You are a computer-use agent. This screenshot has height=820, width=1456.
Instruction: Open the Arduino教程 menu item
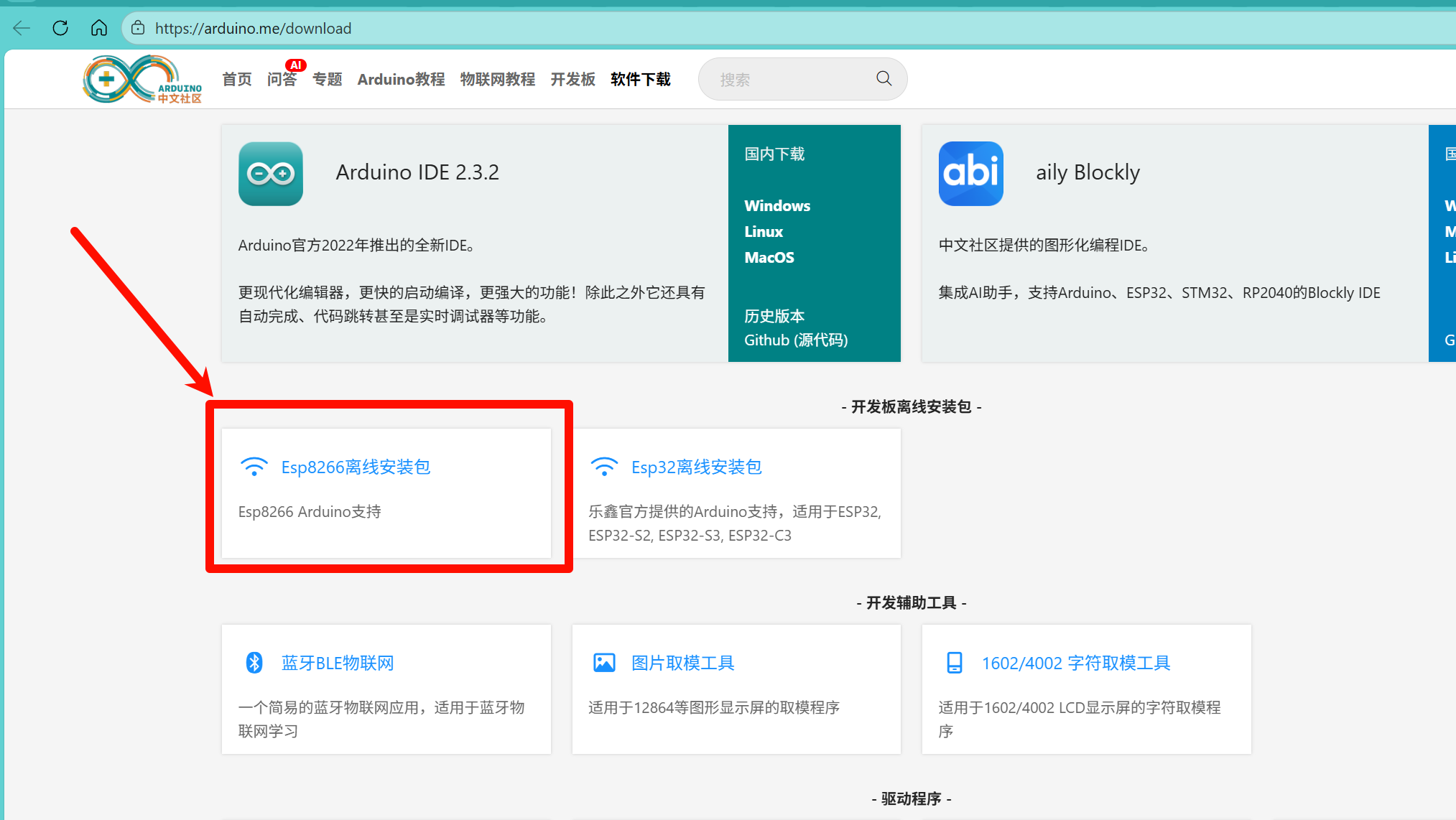[x=401, y=79]
